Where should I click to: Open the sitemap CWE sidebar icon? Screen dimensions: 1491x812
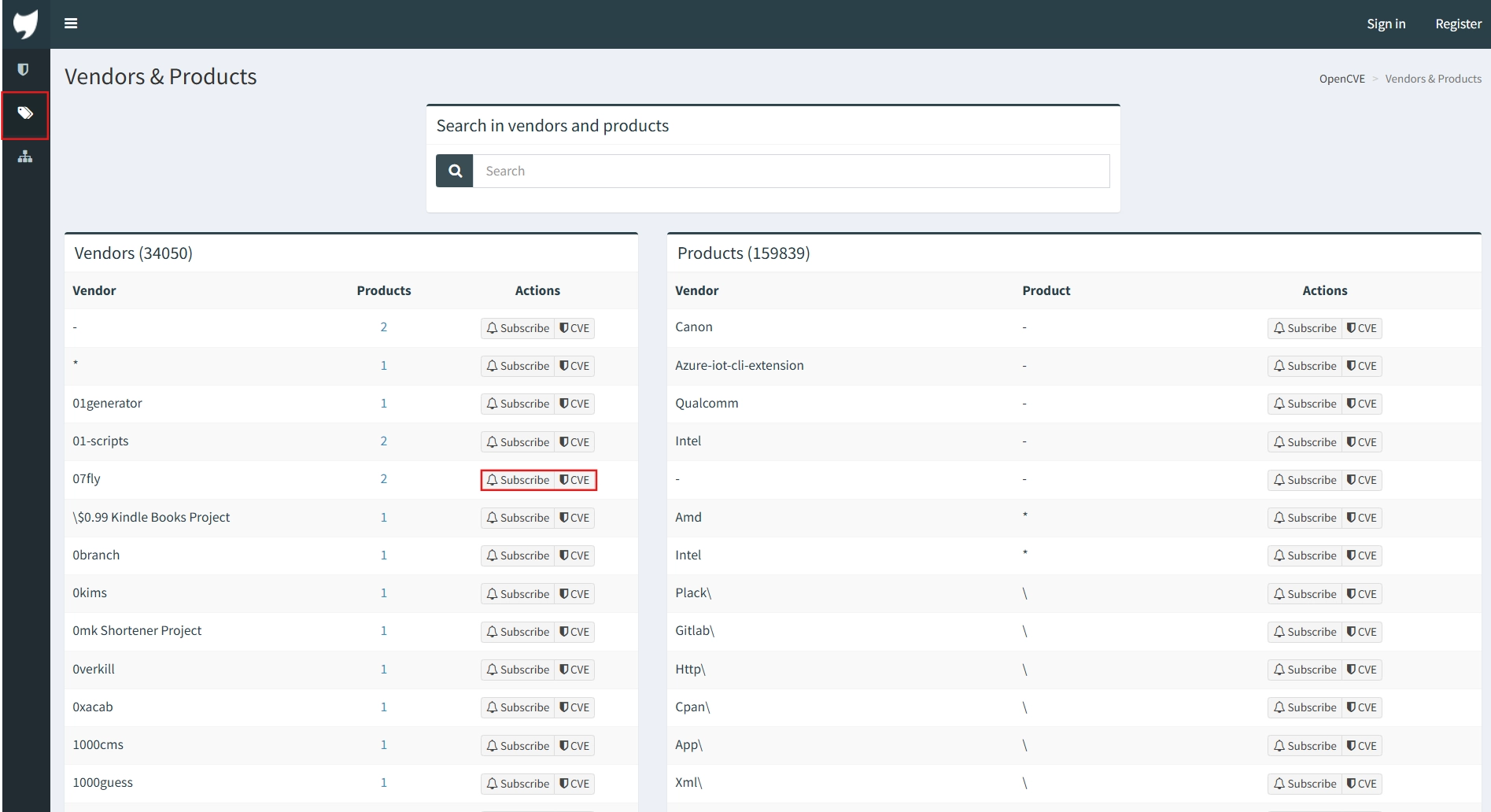[x=25, y=157]
